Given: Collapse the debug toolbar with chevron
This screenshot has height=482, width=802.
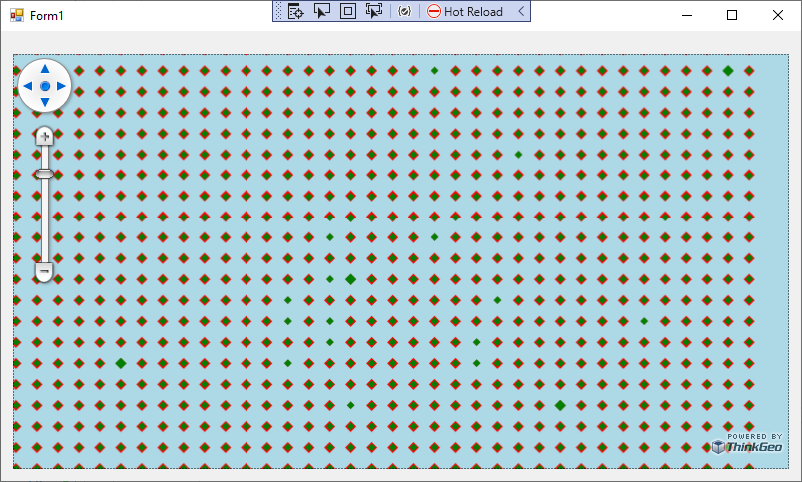Looking at the screenshot, I should [521, 11].
